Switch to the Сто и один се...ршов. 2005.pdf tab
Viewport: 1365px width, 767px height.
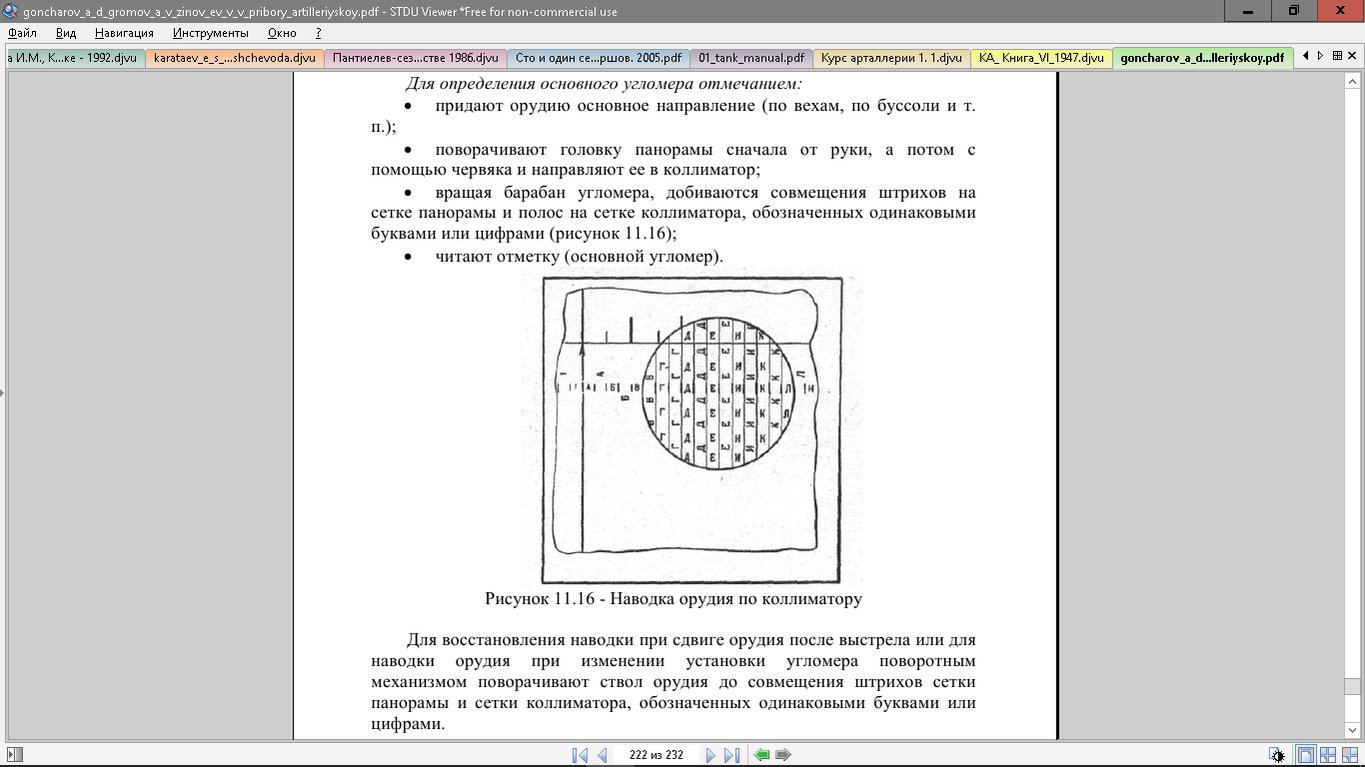pyautogui.click(x=598, y=58)
